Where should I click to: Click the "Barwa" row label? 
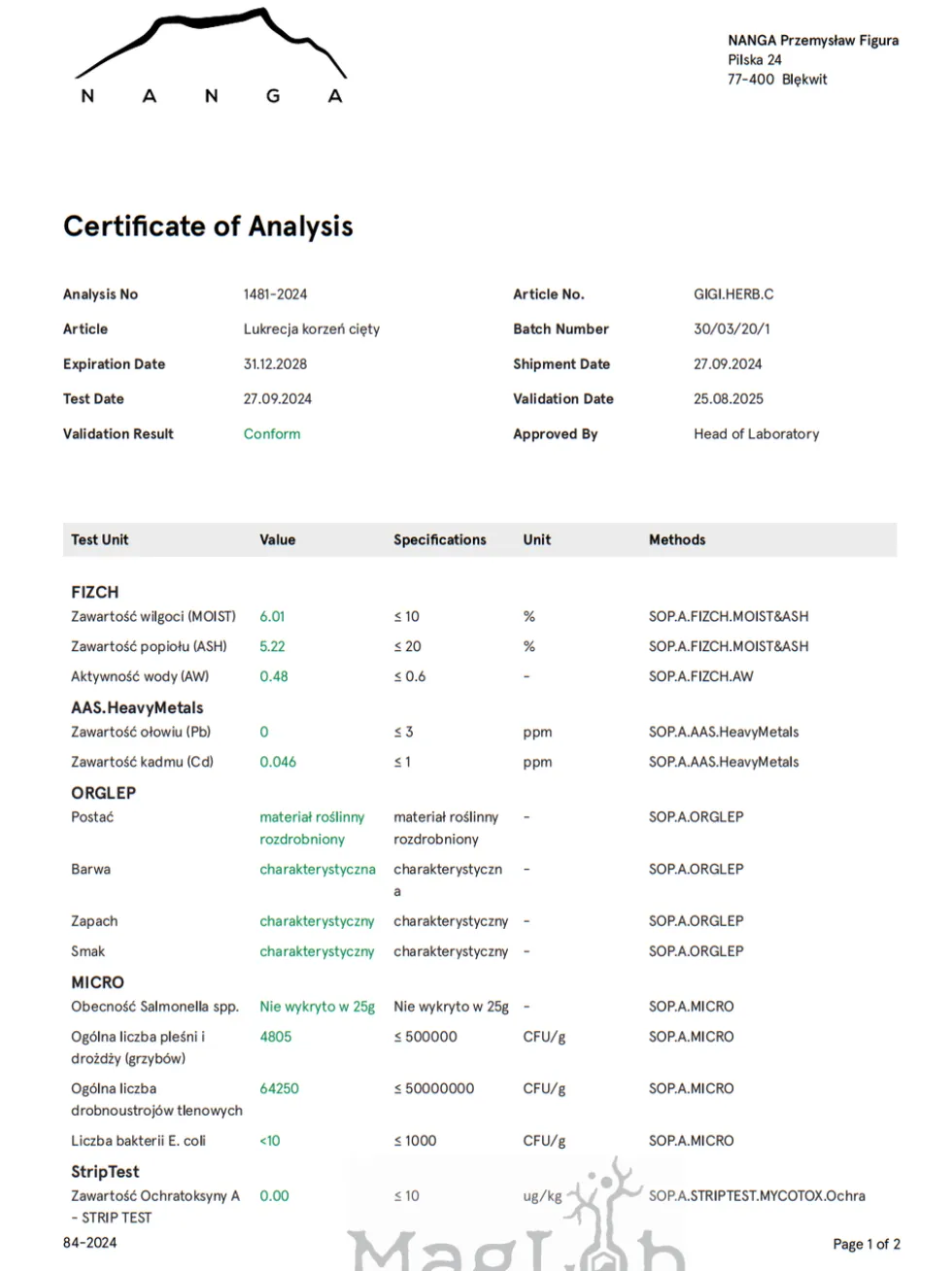pyautogui.click(x=90, y=870)
